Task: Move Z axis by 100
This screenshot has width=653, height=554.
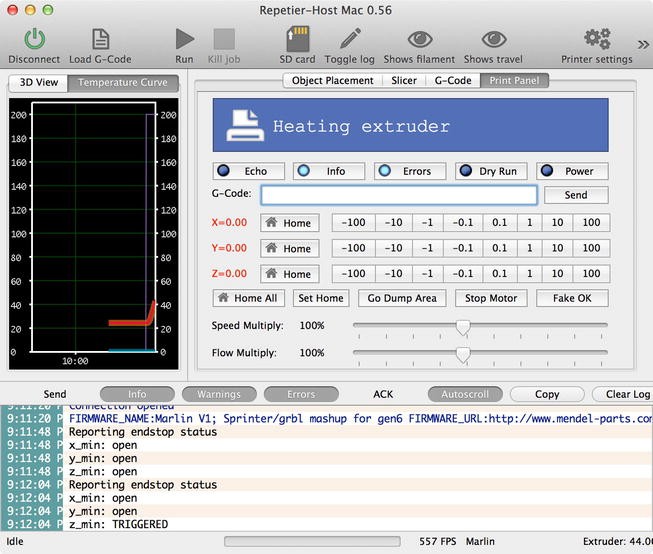Action: 591,274
